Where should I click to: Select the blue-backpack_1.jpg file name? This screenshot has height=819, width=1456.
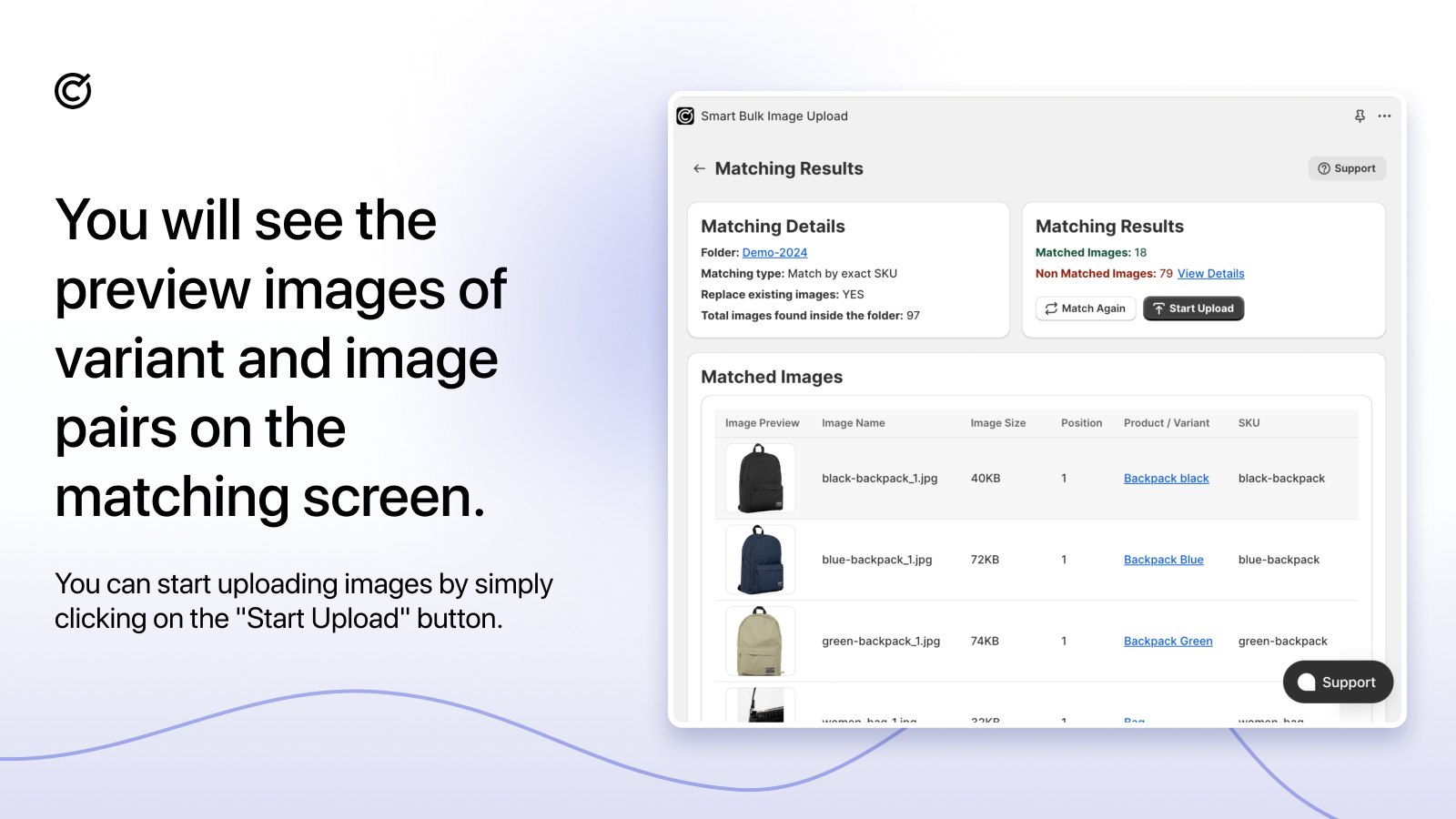click(x=876, y=560)
